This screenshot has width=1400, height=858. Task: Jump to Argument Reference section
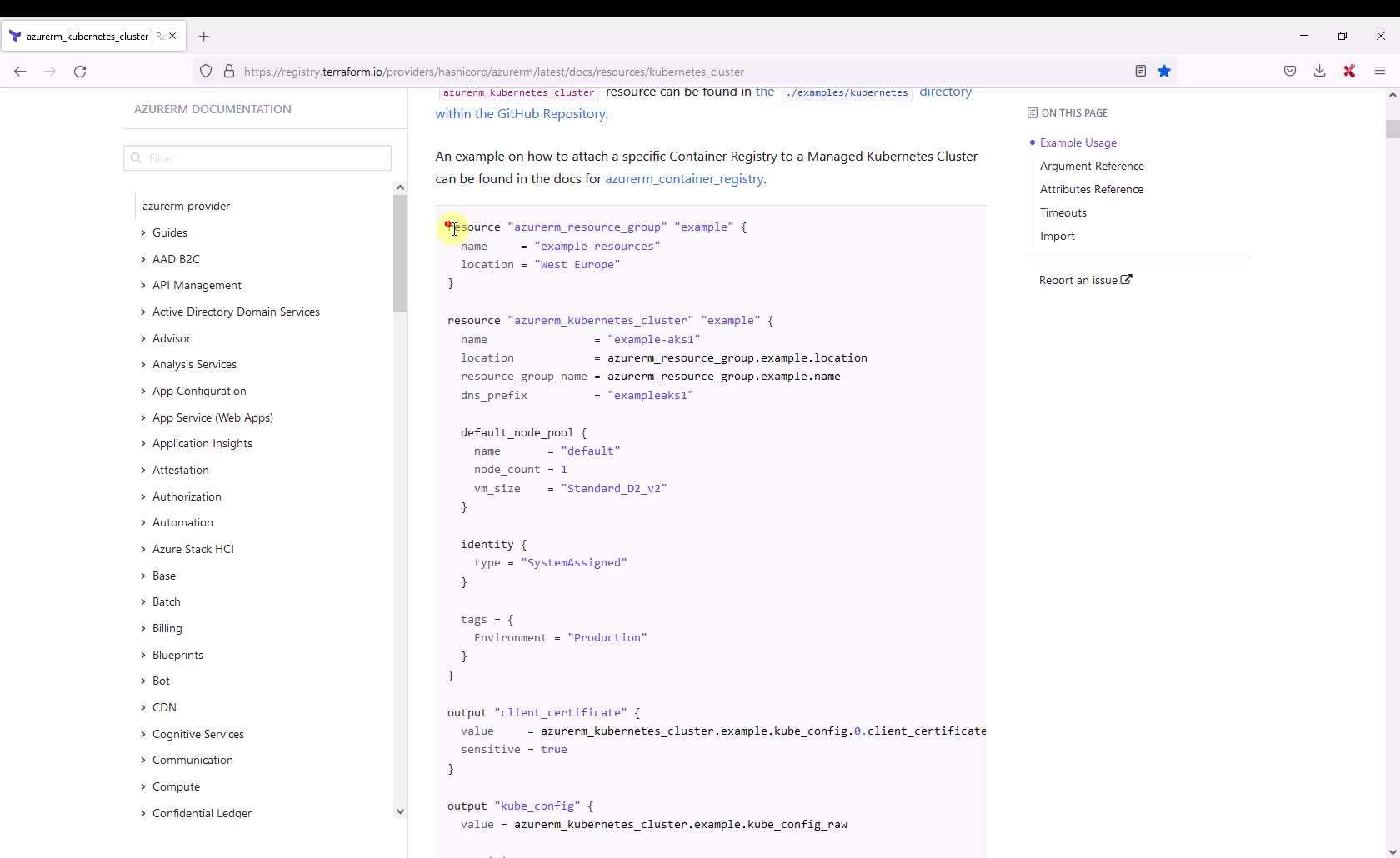1092,166
